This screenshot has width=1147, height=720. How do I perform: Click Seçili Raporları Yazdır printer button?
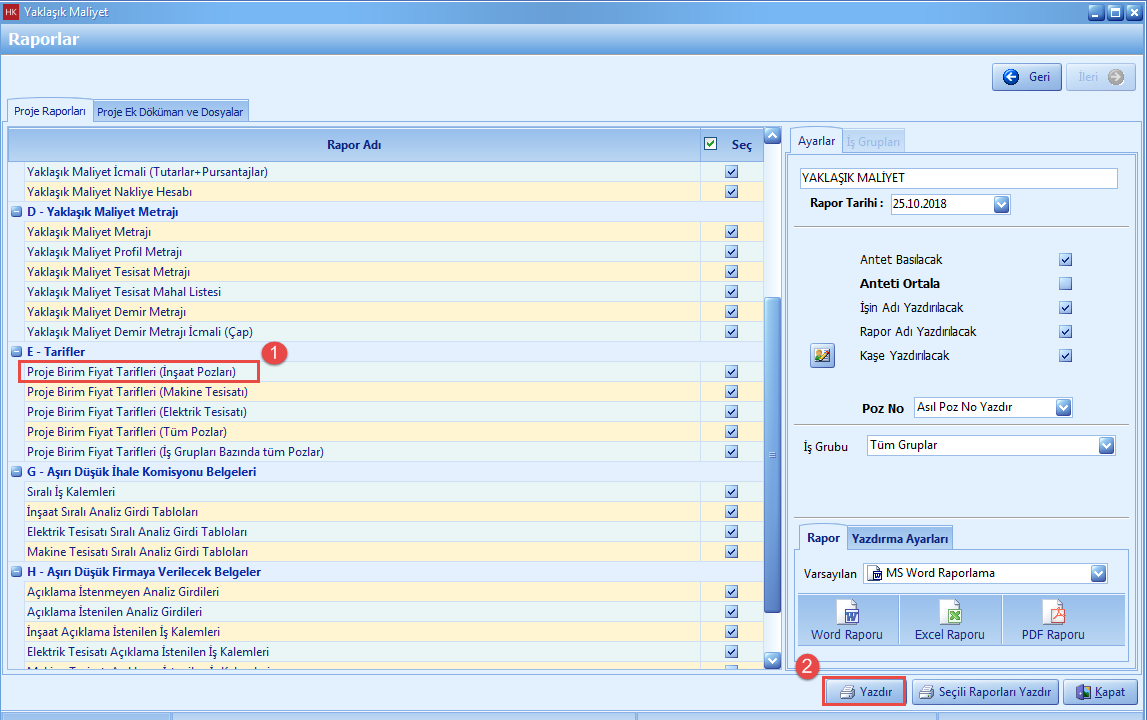[x=985, y=691]
